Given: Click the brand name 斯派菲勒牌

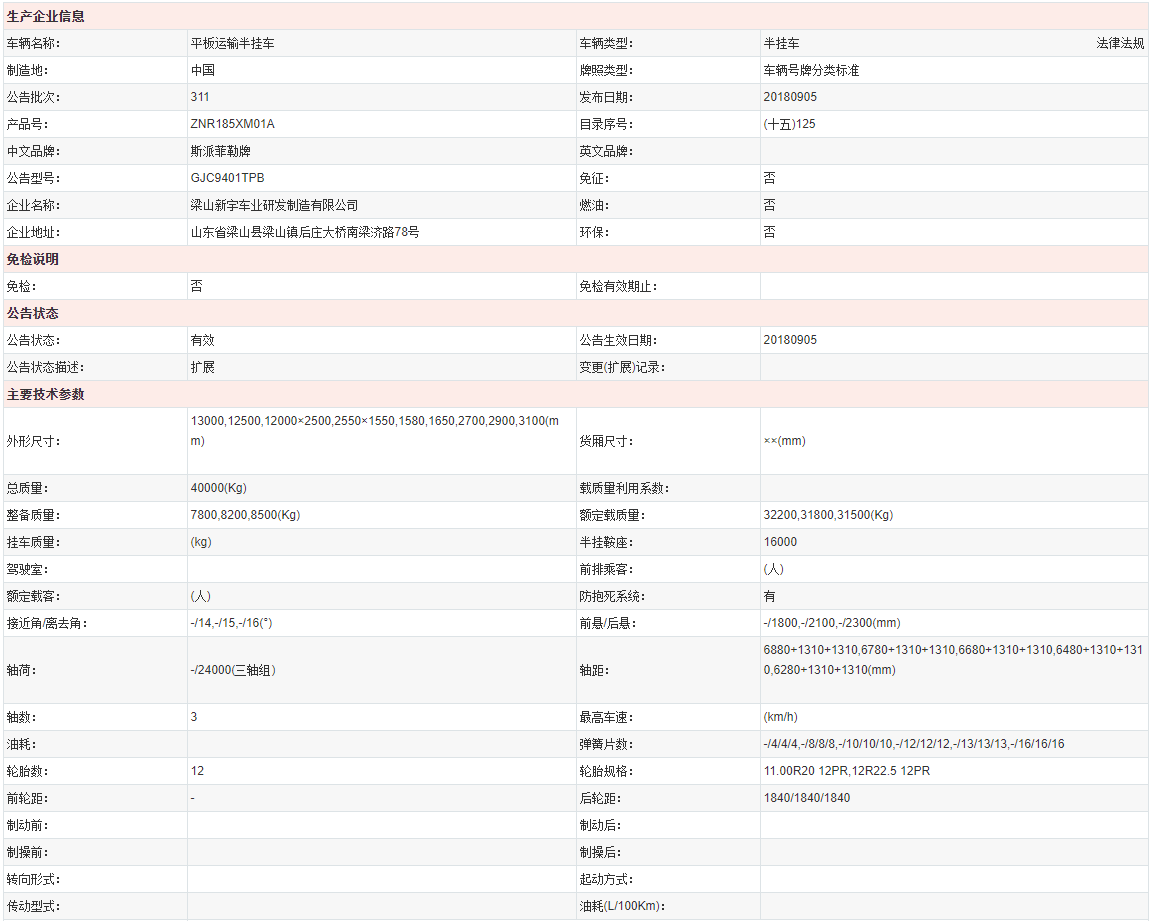Looking at the screenshot, I should click(x=220, y=152).
